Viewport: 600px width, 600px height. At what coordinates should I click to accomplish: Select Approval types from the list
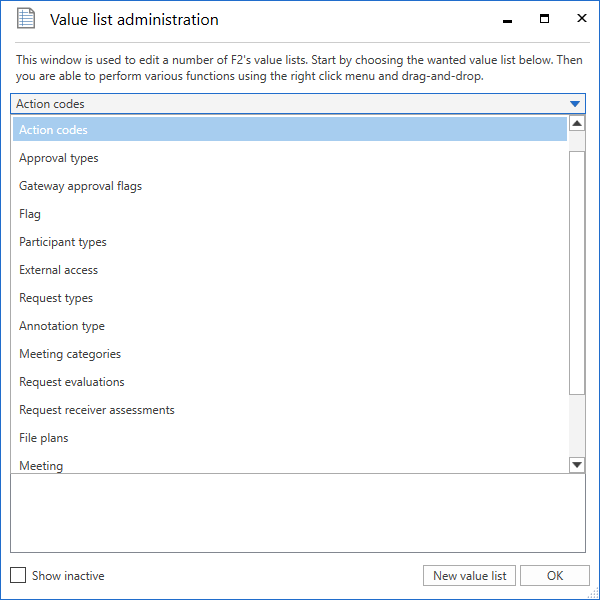point(59,158)
